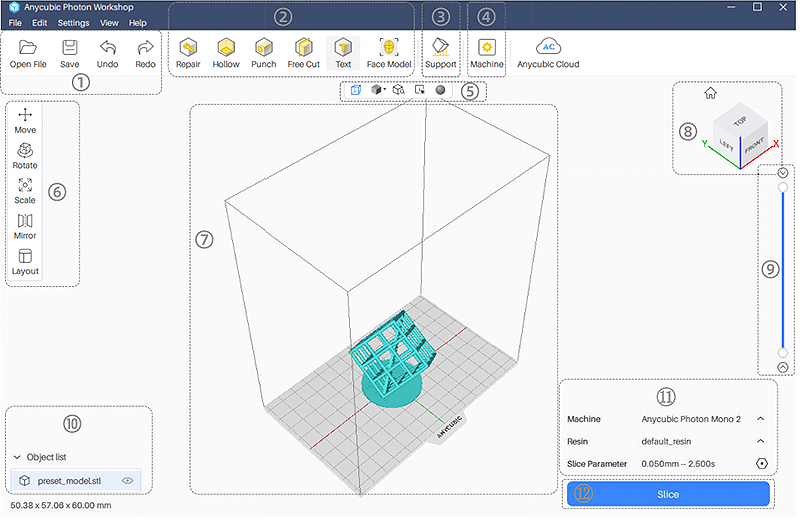The image size is (800, 520).
Task: Switch to perspective view icon
Action: coord(356,90)
